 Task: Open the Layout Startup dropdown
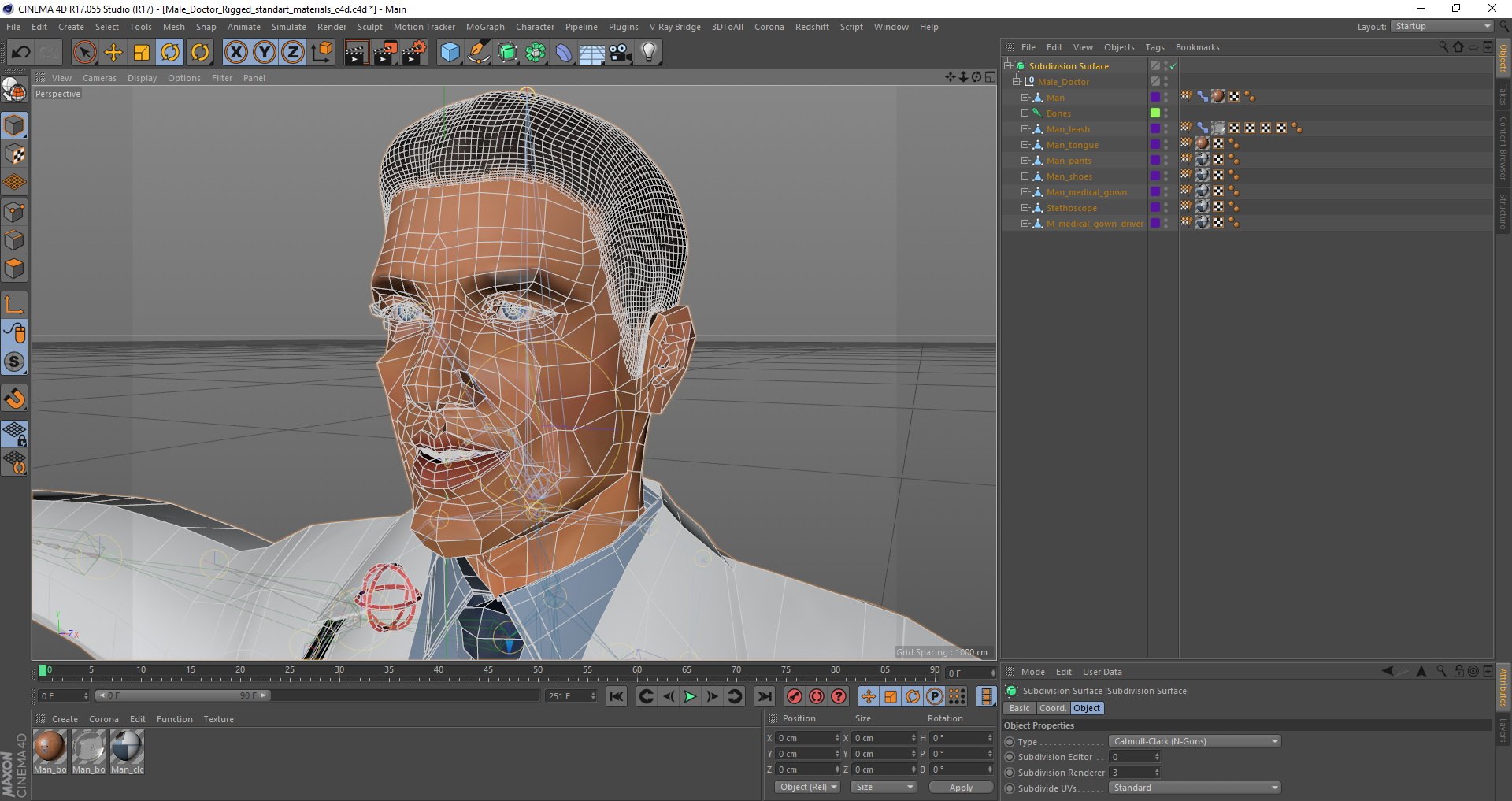[1442, 26]
